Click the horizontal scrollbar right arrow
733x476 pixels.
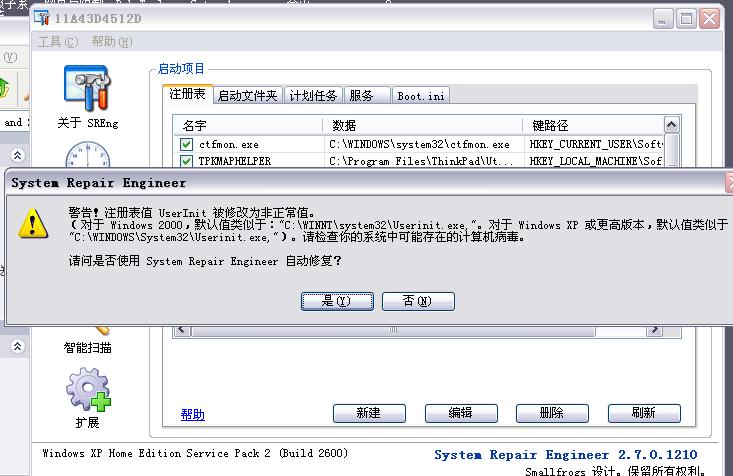(654, 331)
